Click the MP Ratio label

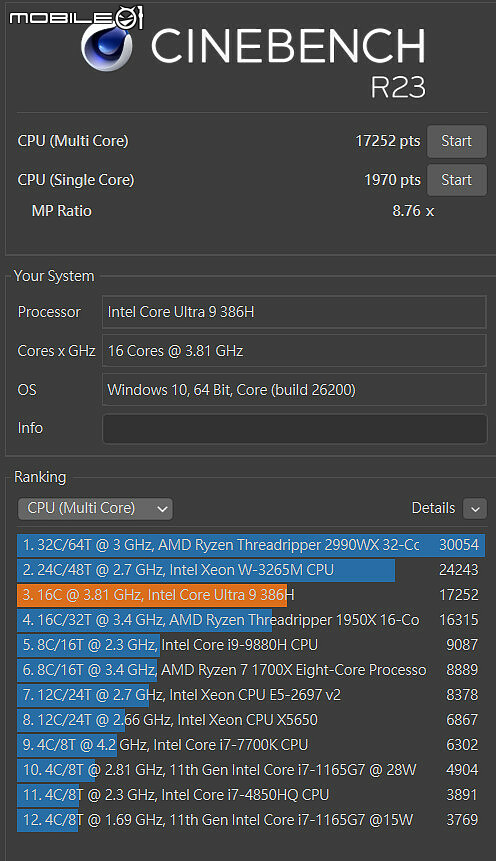pyautogui.click(x=62, y=211)
